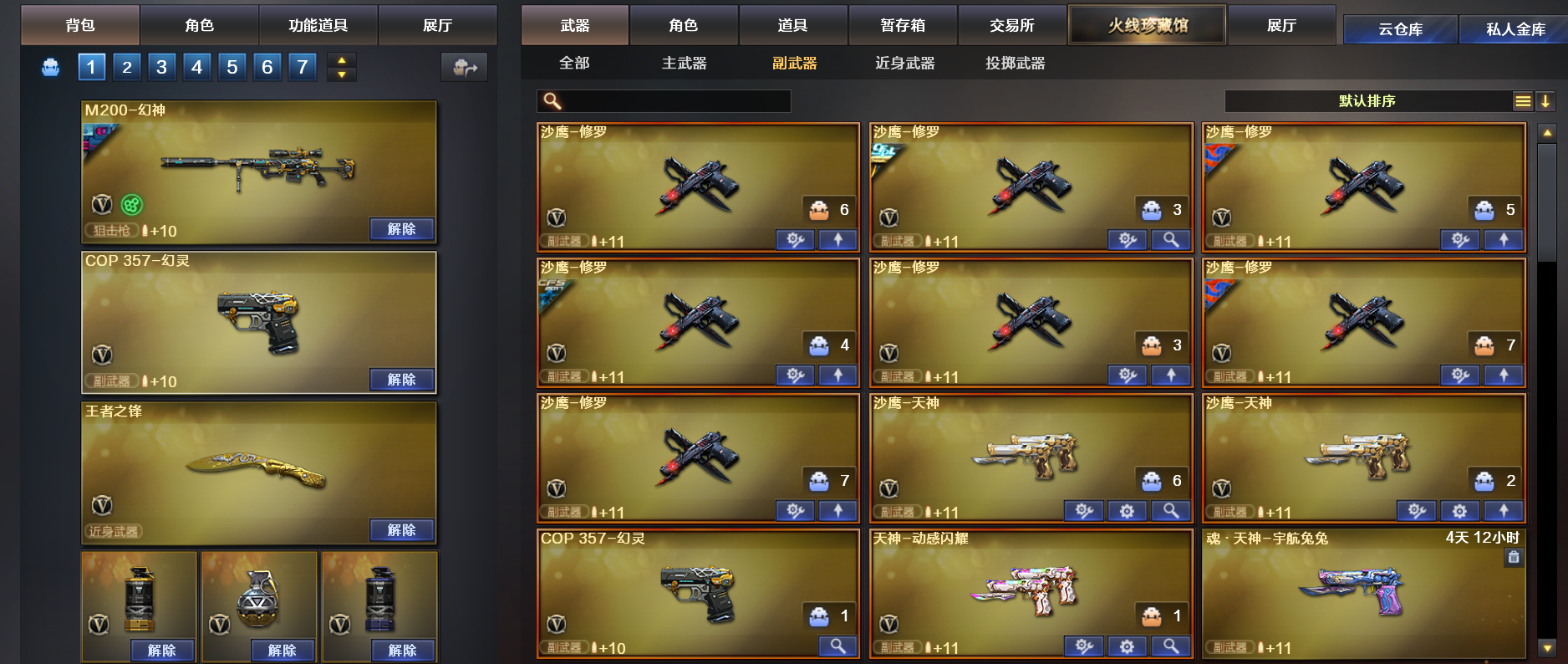Click the bag count icon on 天神-动感闪耀

point(1152,616)
